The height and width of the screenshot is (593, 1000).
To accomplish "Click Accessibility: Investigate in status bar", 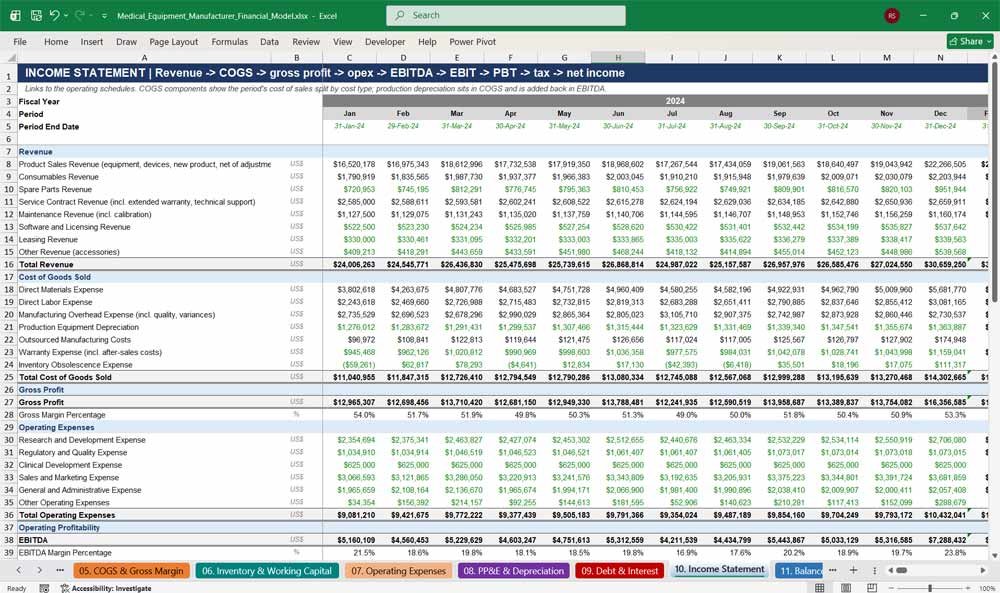I will (x=106, y=588).
